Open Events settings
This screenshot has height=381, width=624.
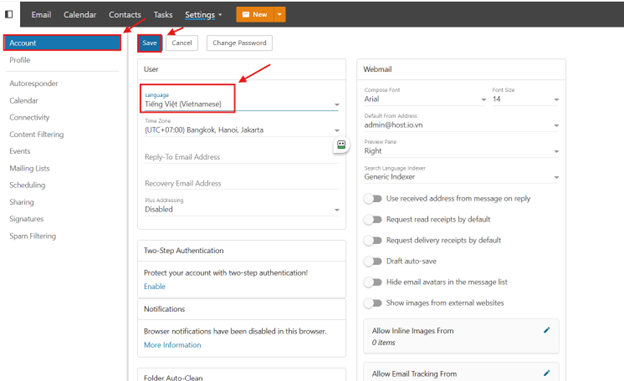20,151
